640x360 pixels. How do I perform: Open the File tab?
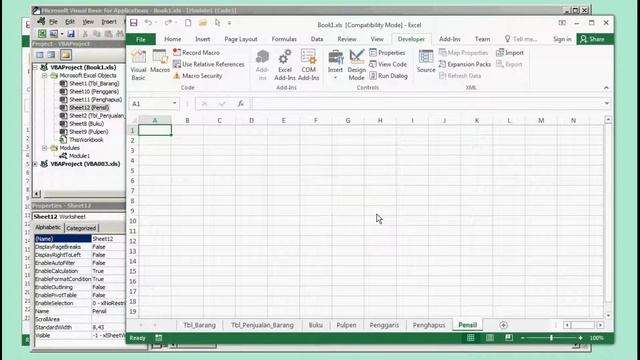141,39
